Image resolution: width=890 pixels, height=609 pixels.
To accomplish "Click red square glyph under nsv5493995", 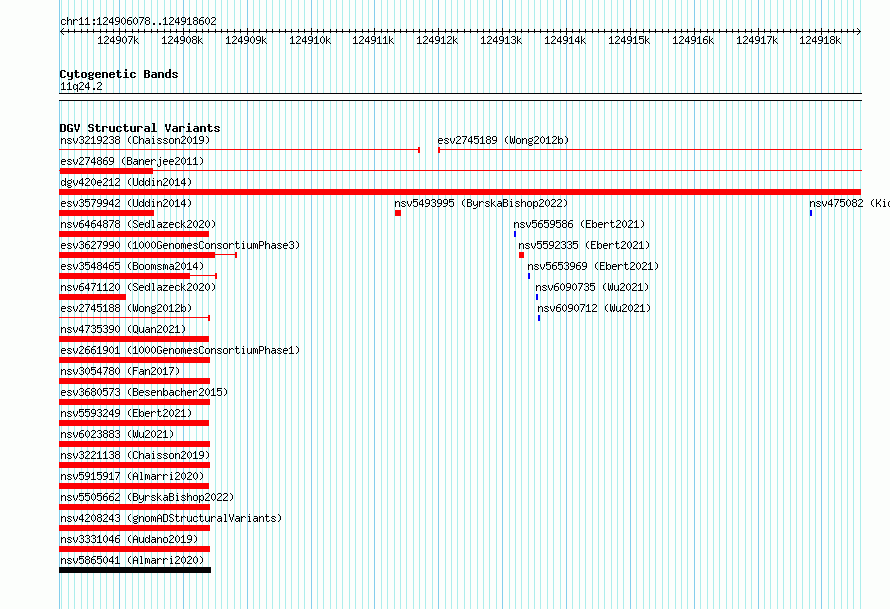I will (398, 213).
